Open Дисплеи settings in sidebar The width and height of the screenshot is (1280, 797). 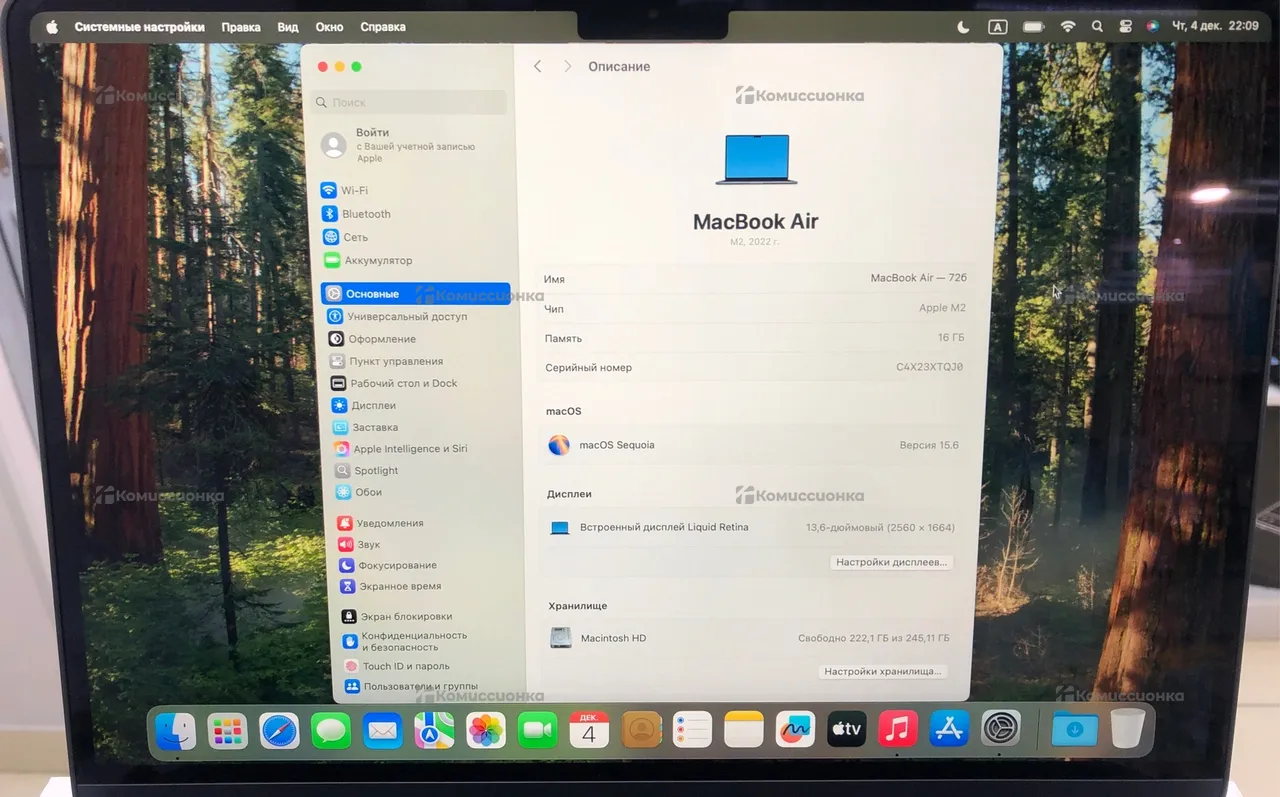(373, 406)
